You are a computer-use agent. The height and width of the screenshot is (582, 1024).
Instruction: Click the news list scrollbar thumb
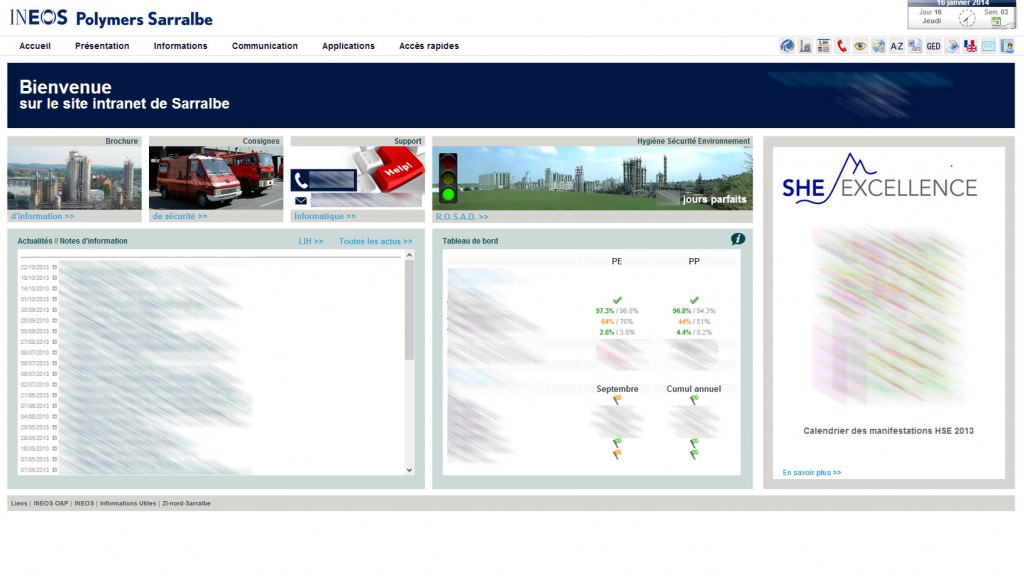tap(409, 310)
